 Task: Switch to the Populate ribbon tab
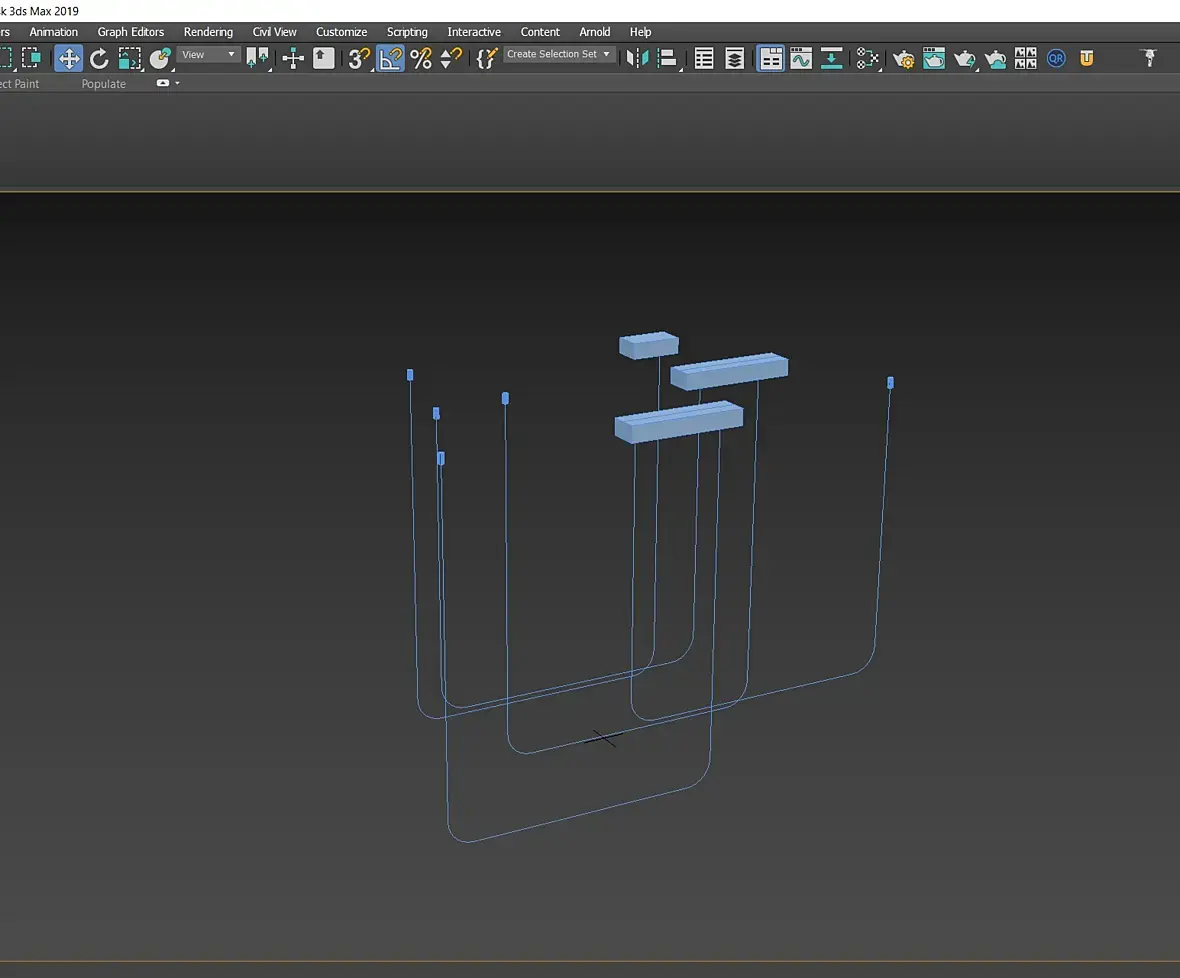click(103, 84)
